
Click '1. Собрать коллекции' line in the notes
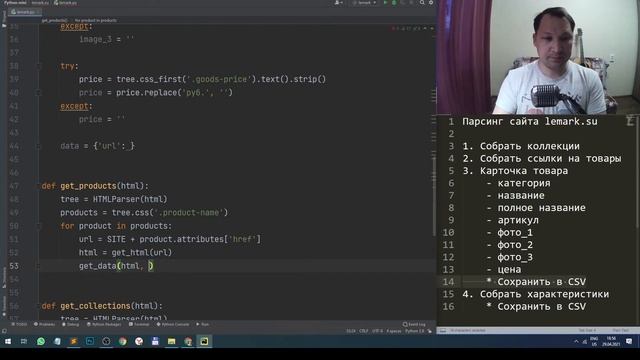pos(521,146)
